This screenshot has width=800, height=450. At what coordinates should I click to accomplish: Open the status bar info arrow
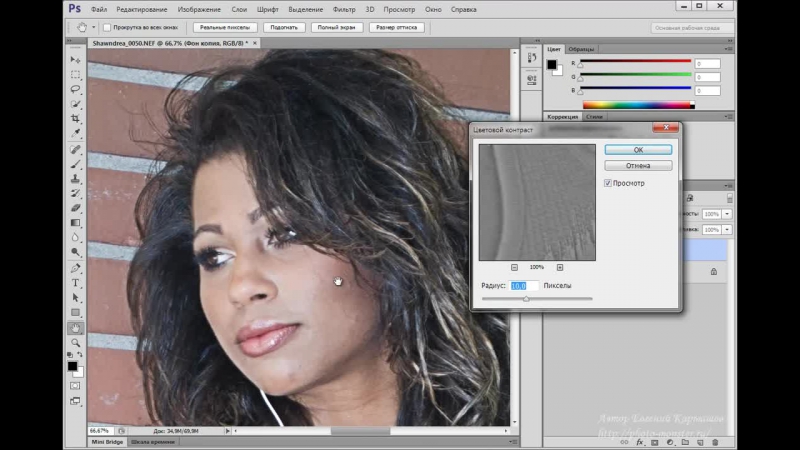[228, 431]
